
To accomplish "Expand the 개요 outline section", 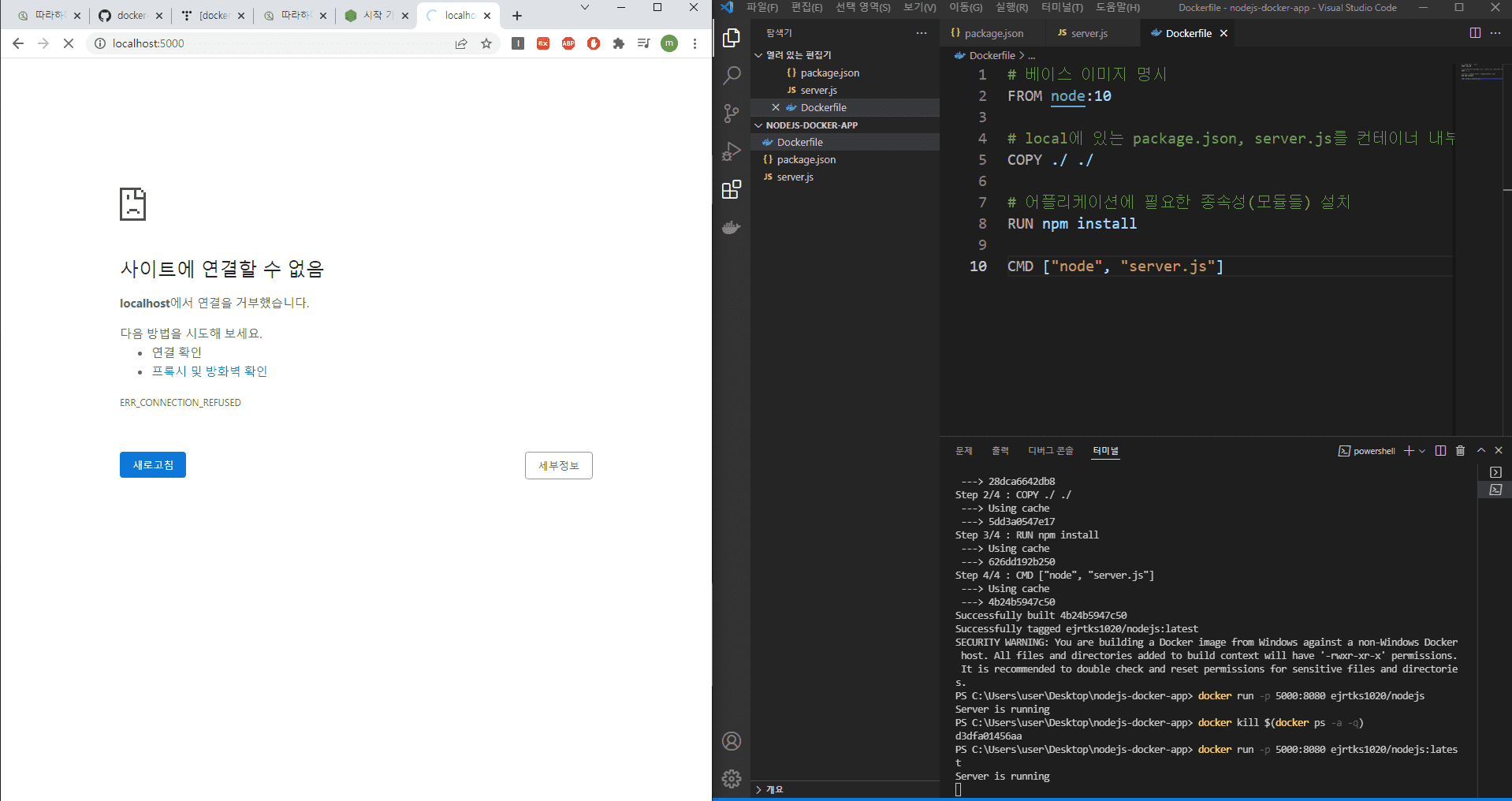I will (774, 789).
